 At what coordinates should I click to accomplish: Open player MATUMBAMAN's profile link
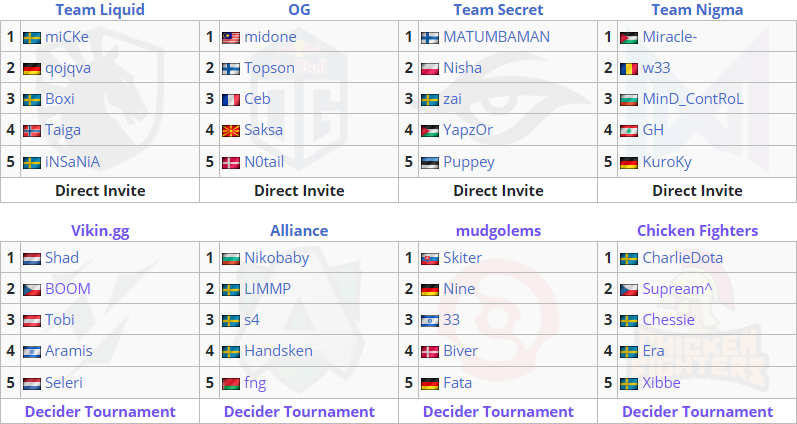coord(497,37)
